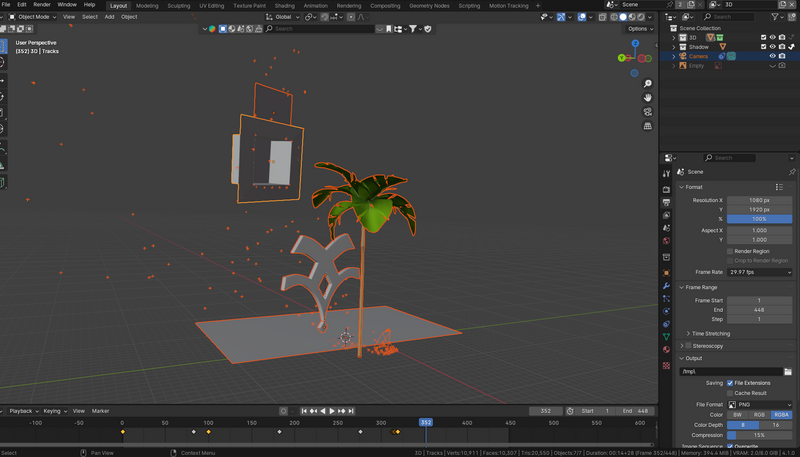This screenshot has width=800, height=457.
Task: Click the Compression slider
Action: pyautogui.click(x=759, y=435)
